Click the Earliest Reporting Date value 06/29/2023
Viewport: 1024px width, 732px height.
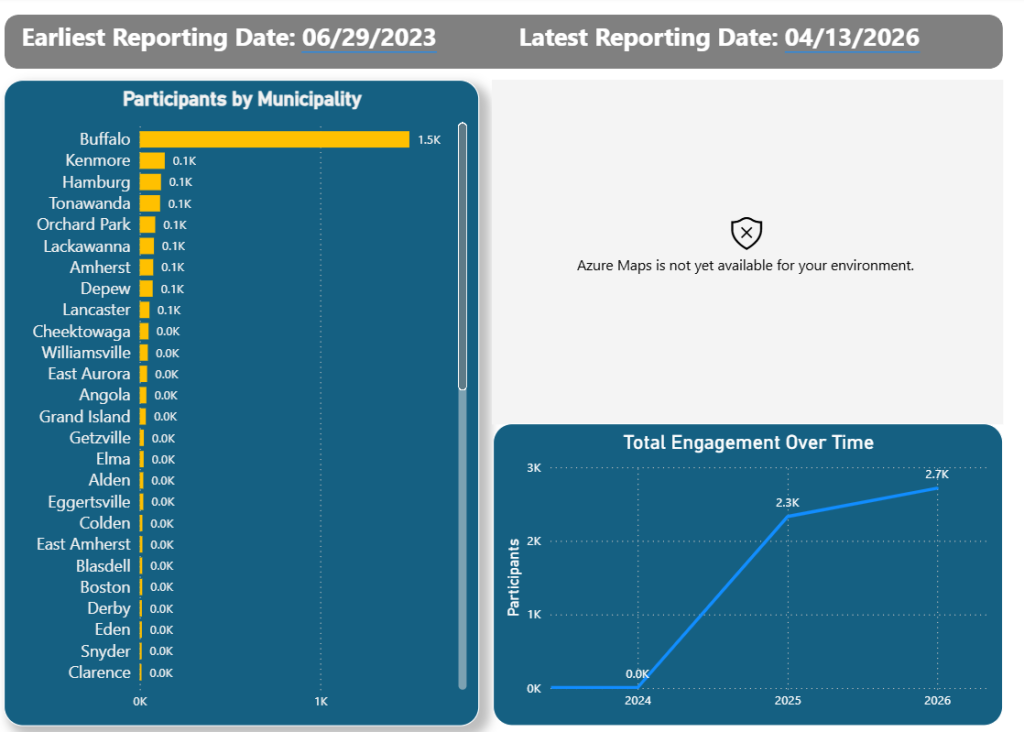[x=368, y=38]
